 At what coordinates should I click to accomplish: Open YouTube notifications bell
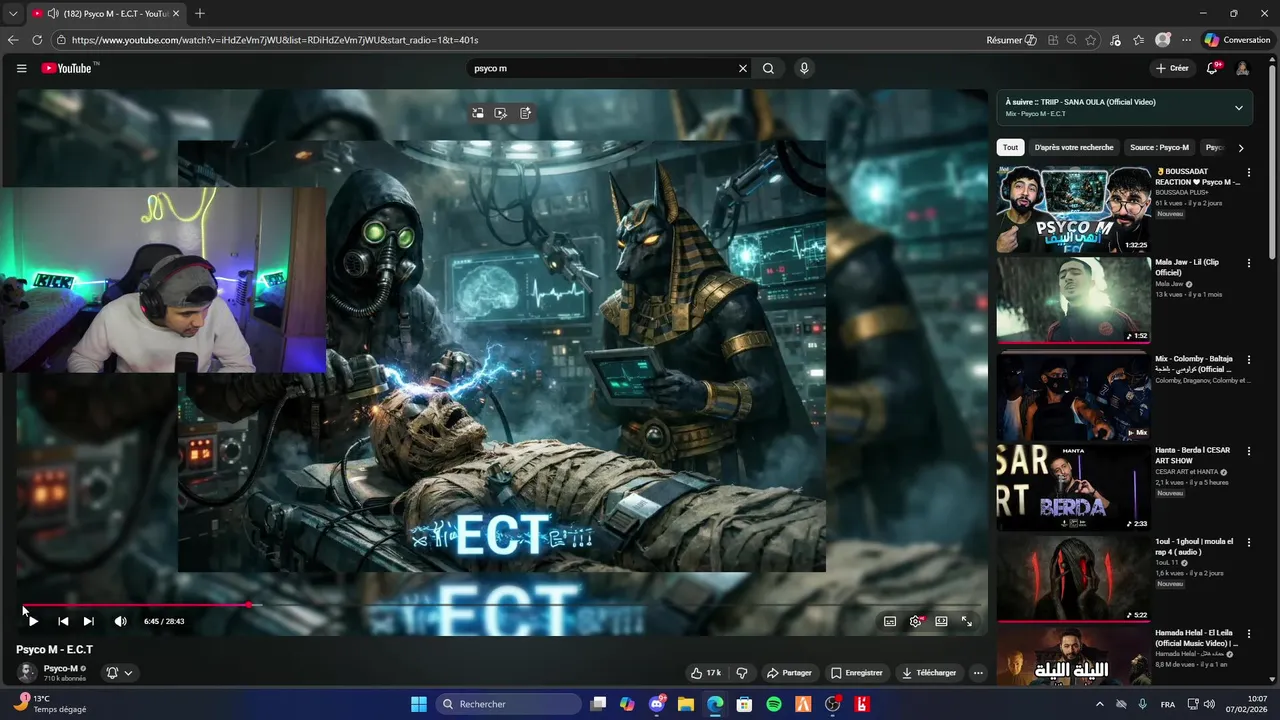click(1212, 68)
